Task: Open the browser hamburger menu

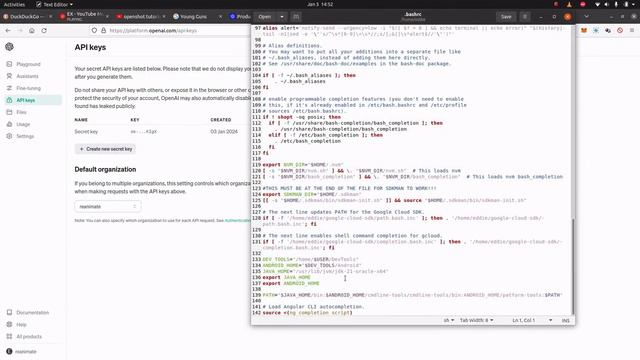Action: pyautogui.click(x=632, y=31)
